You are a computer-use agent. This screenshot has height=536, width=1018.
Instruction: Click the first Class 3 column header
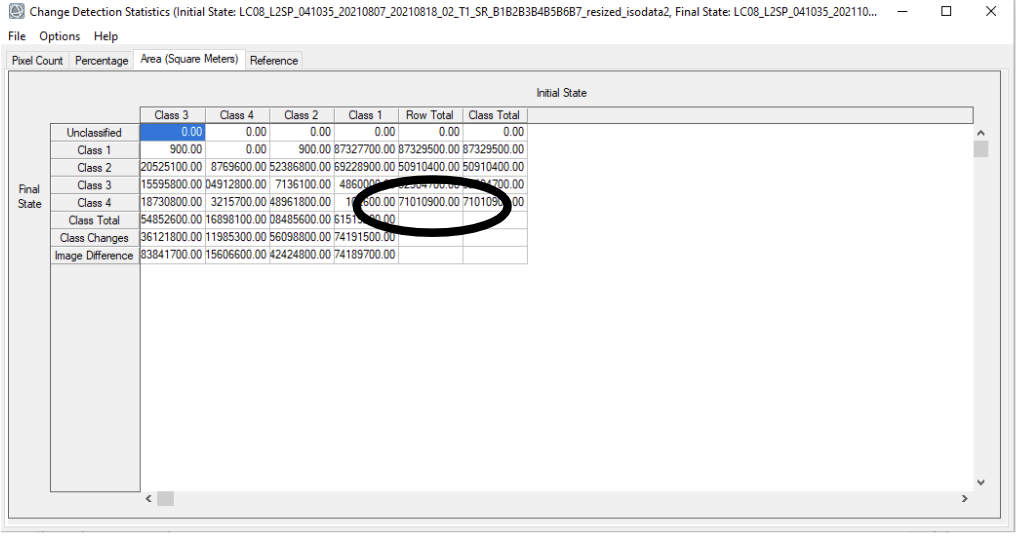[173, 115]
